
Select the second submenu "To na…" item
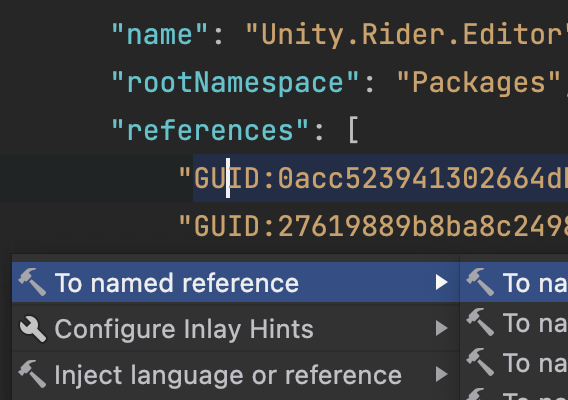pos(514,322)
